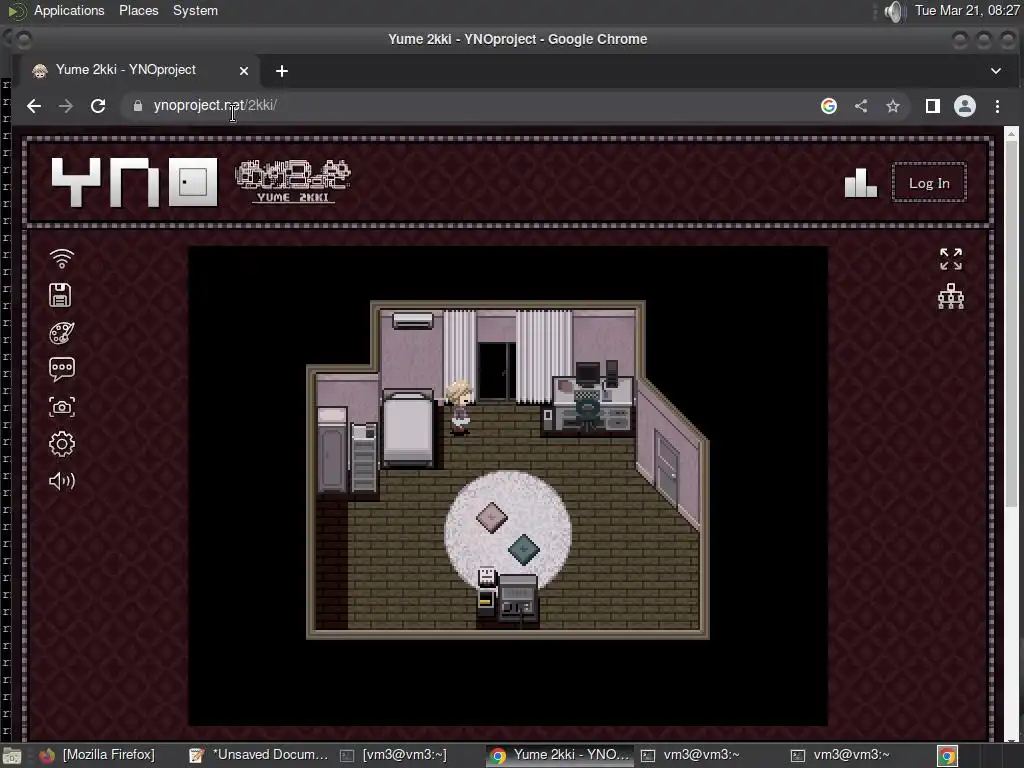
Task: Toggle Chrome side panel icon
Action: 933,106
